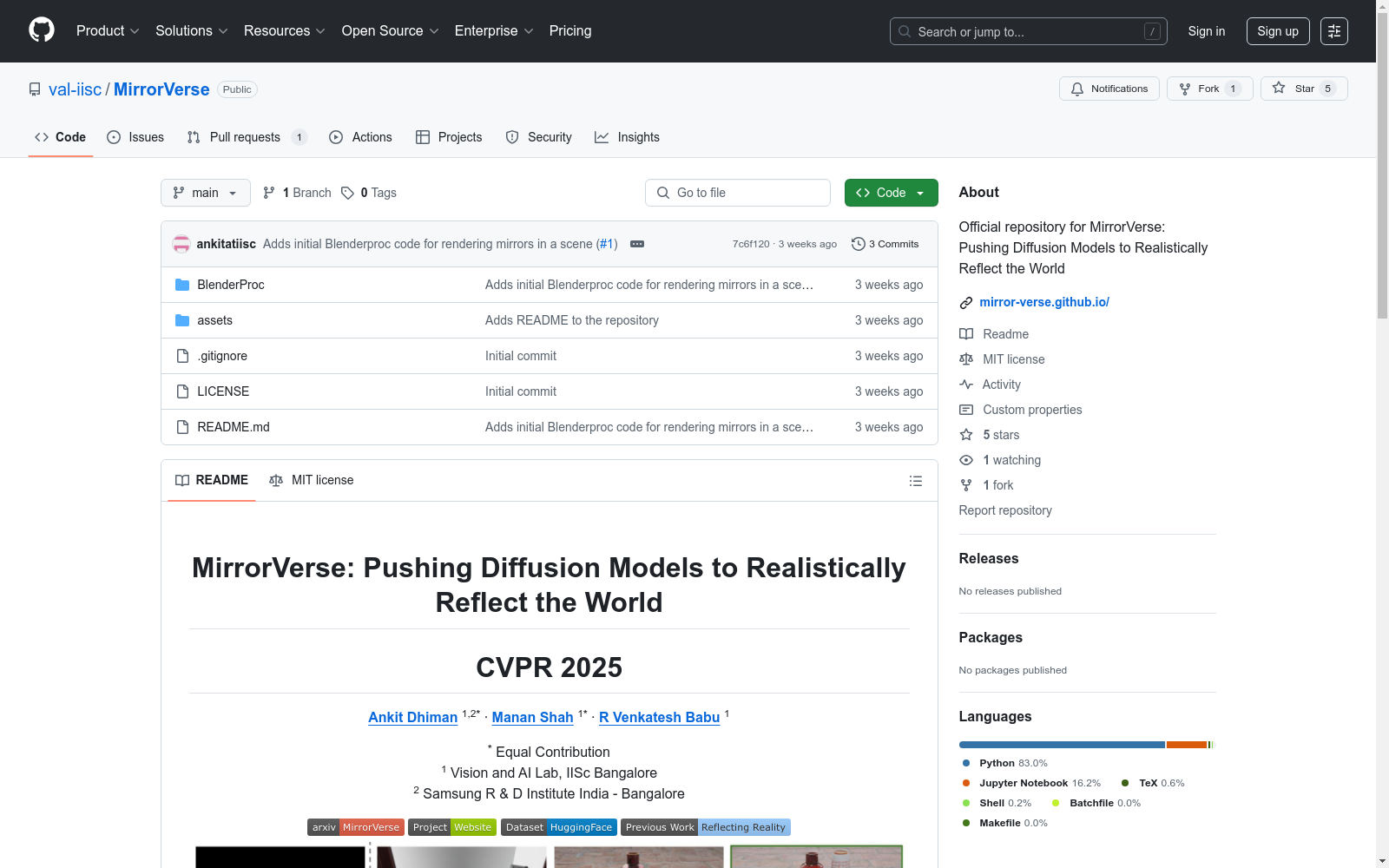Click the book icon beside Readme in About
Viewport: 1389px width, 868px height.
tap(966, 334)
